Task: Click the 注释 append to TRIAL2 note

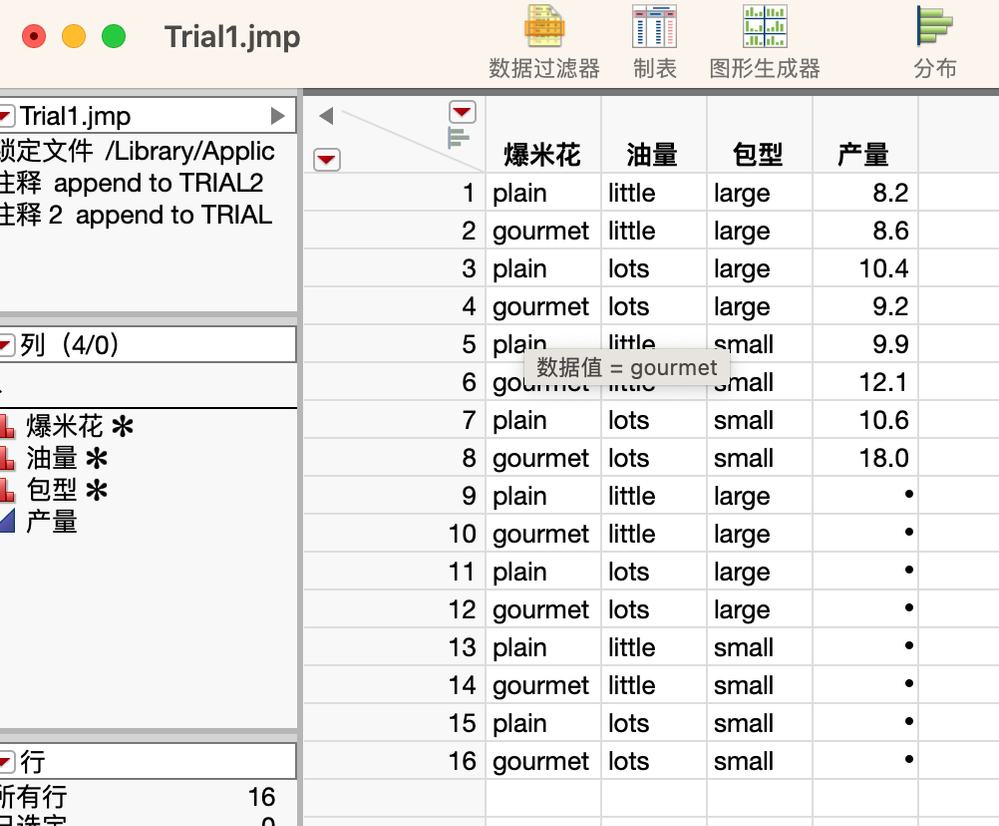Action: (130, 183)
